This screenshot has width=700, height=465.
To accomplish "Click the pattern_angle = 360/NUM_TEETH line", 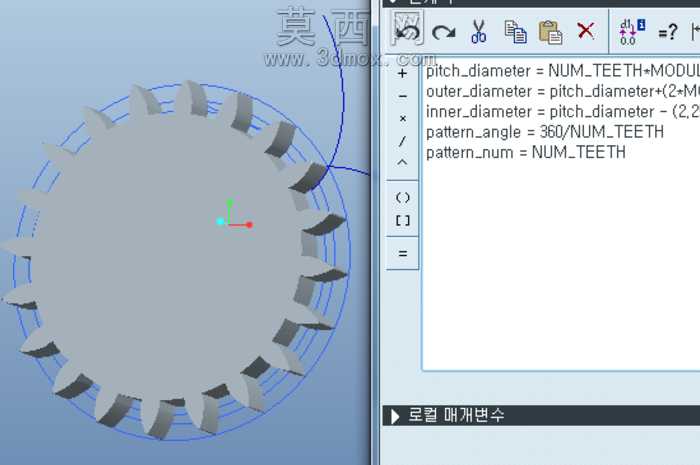I will [545, 132].
